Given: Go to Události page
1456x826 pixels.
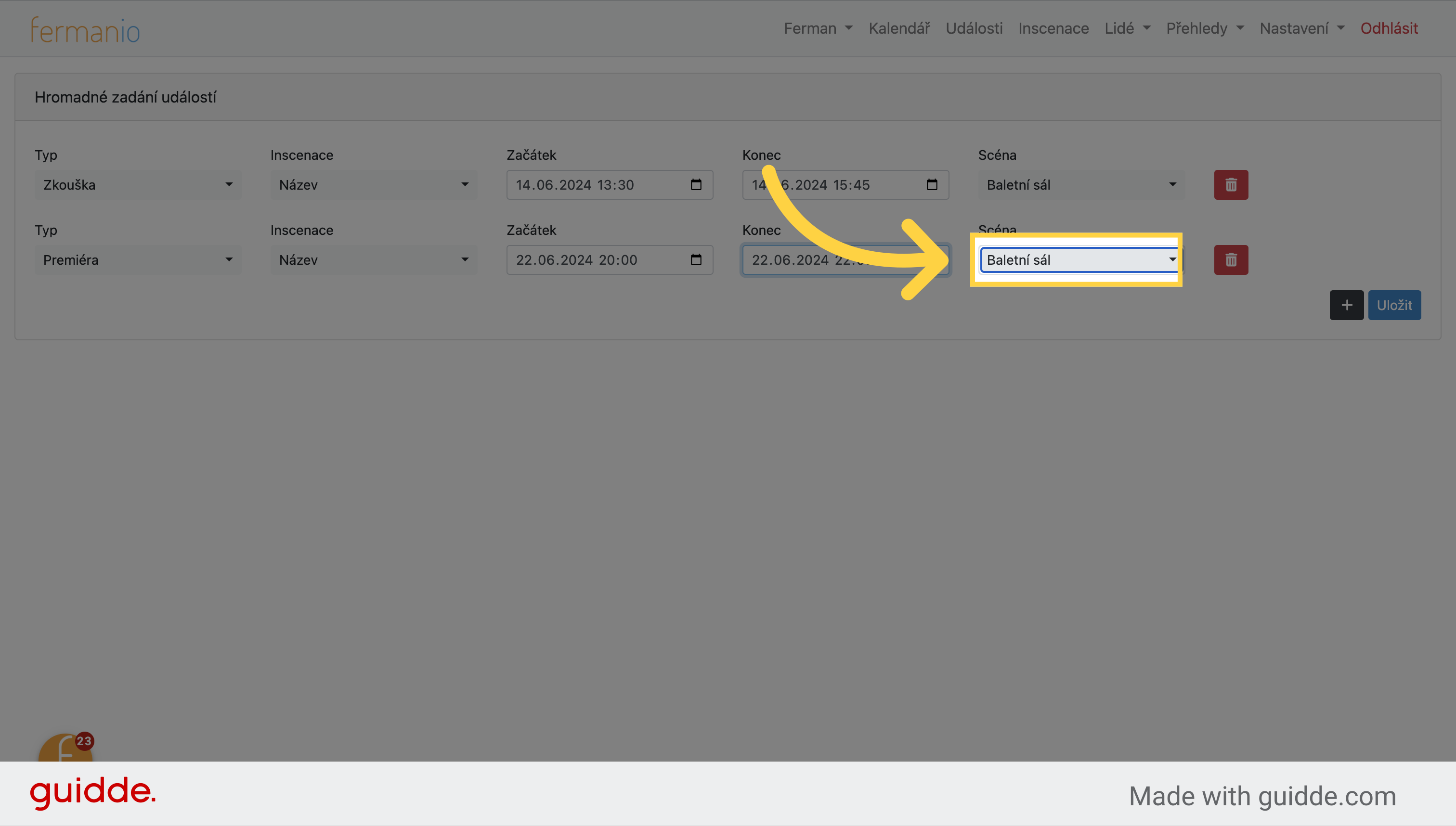Looking at the screenshot, I should pos(974,28).
